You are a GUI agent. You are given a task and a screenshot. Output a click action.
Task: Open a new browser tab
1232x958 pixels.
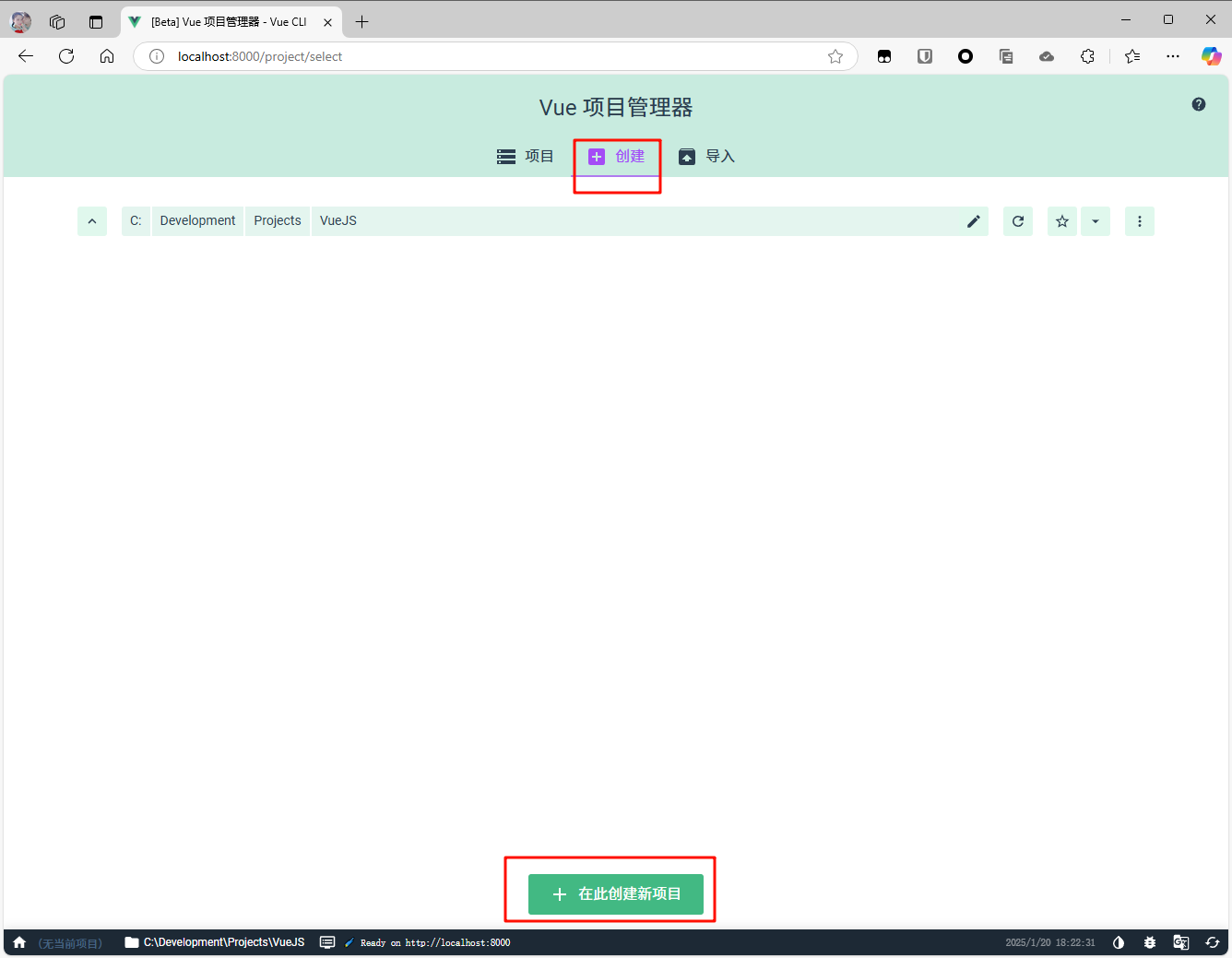coord(362,21)
